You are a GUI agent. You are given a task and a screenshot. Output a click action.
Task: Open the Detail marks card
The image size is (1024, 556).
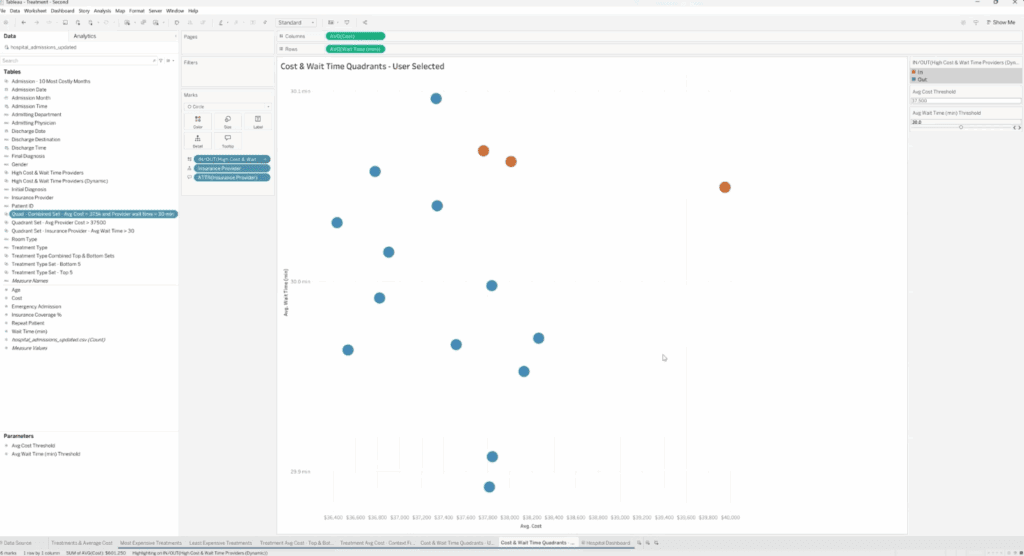[197, 141]
